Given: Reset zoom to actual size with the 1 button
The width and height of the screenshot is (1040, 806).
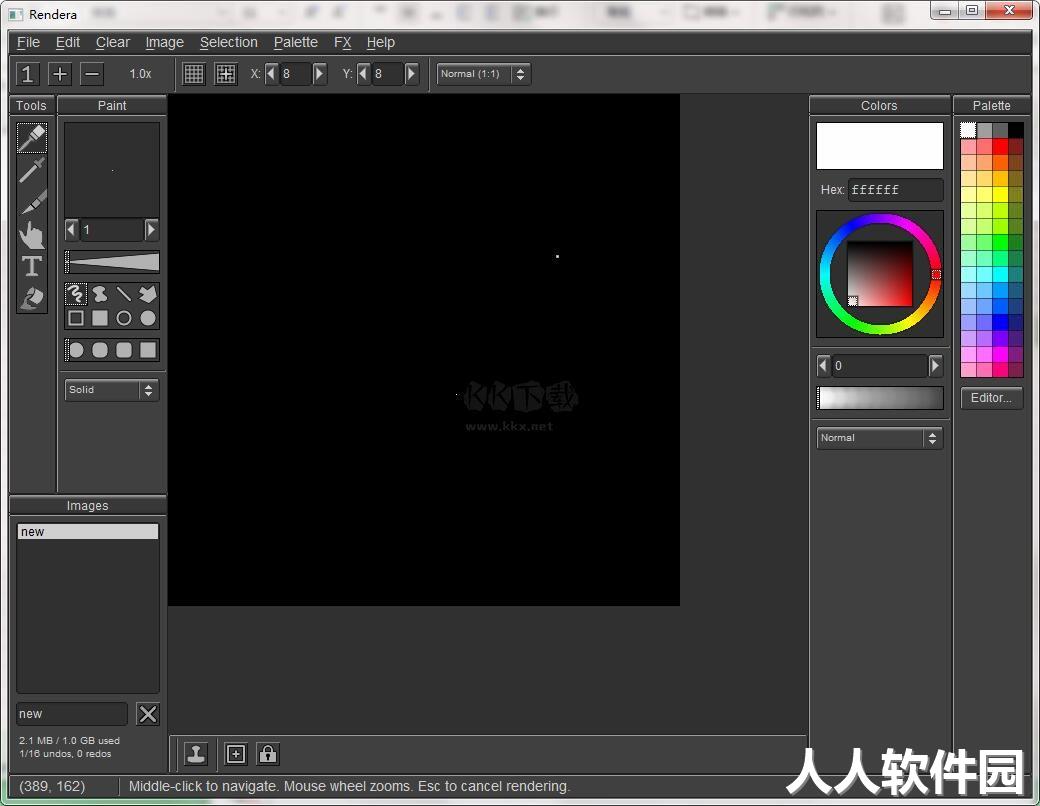Looking at the screenshot, I should tap(28, 74).
